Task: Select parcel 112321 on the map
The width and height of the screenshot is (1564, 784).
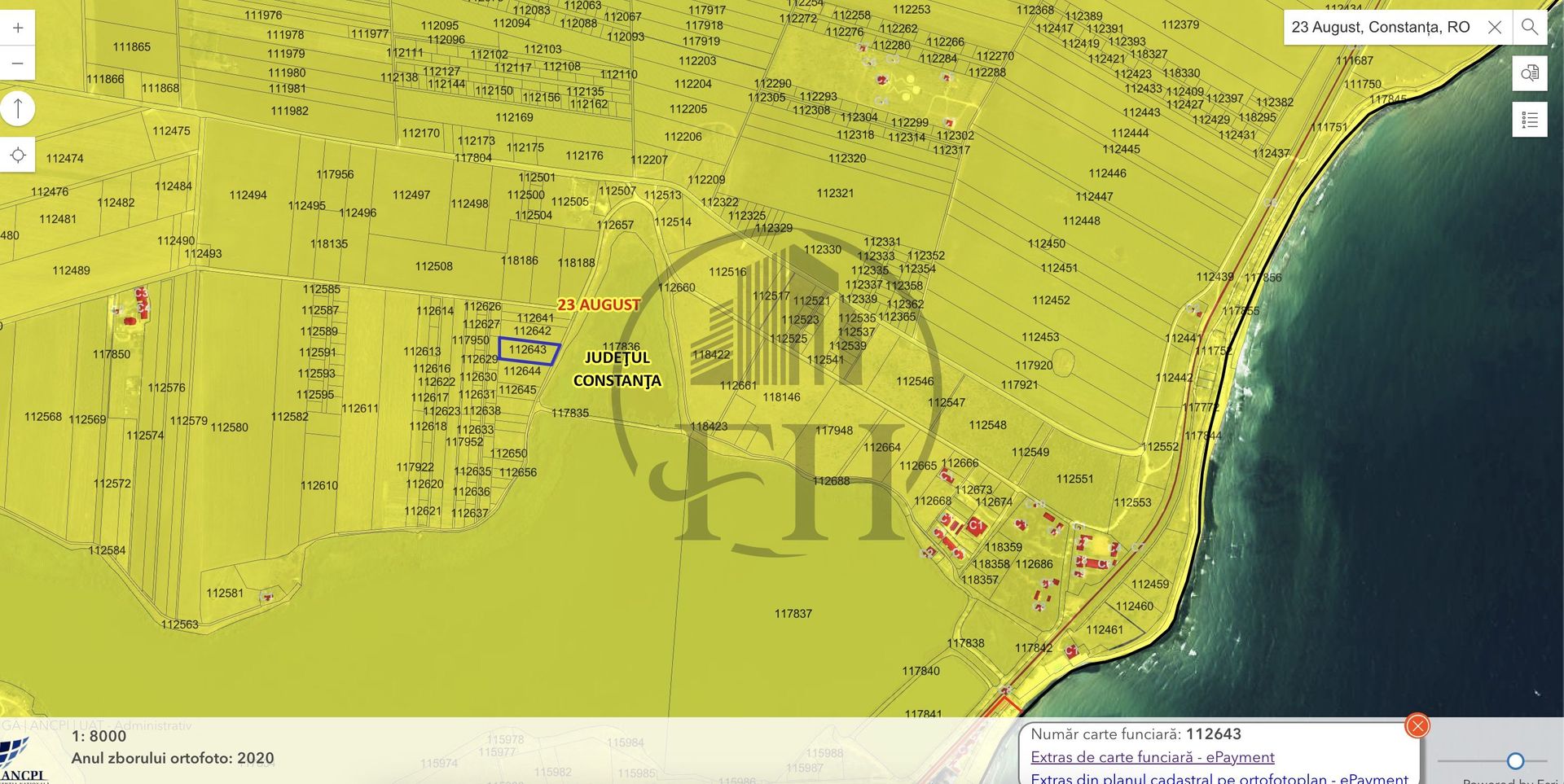Action: 835,193
